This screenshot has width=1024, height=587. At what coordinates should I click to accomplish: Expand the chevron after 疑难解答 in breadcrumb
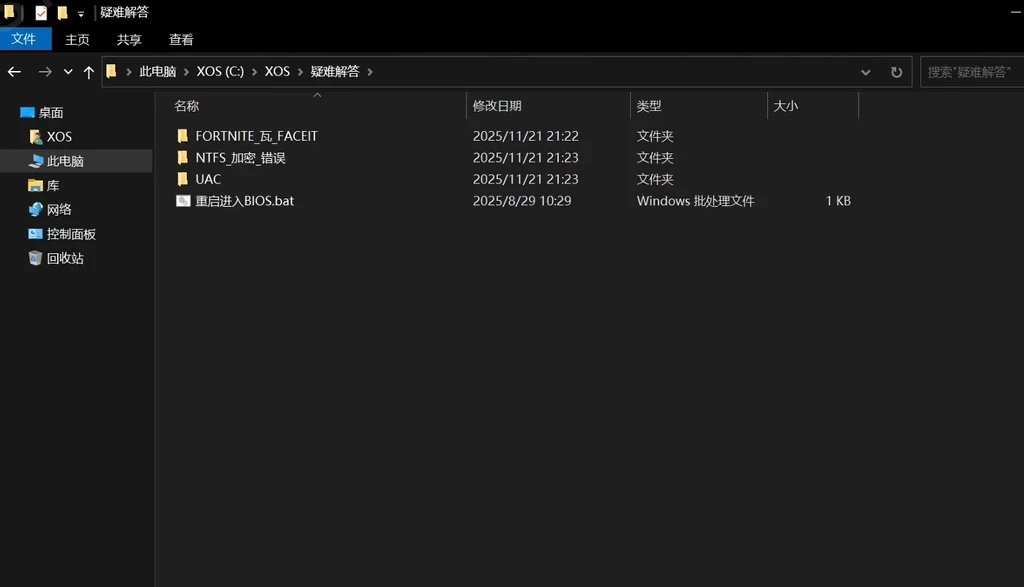[369, 72]
